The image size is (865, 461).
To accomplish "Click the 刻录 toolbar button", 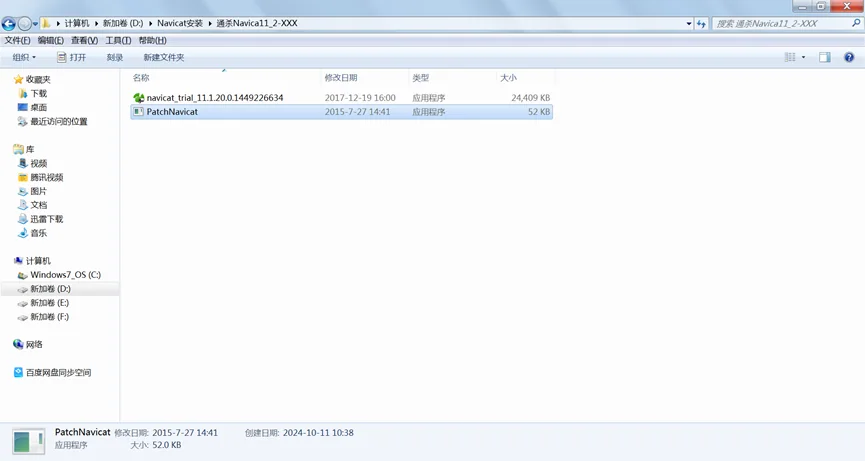I will coord(115,57).
